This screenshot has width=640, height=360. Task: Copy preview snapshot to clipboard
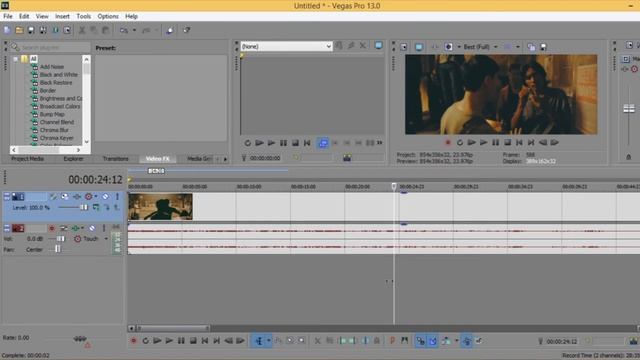(x=531, y=47)
